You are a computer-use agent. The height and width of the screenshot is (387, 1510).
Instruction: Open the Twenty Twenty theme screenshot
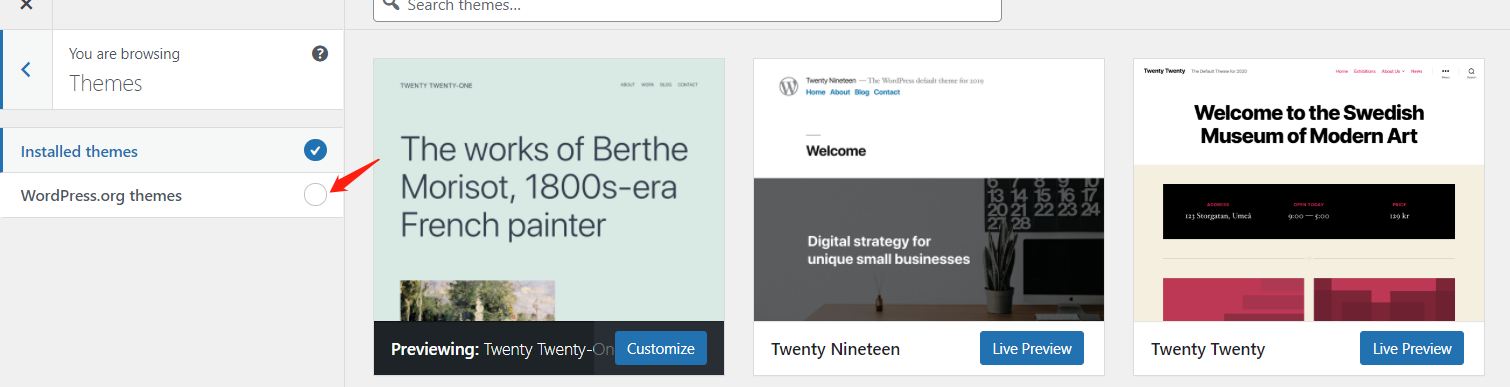(1309, 190)
